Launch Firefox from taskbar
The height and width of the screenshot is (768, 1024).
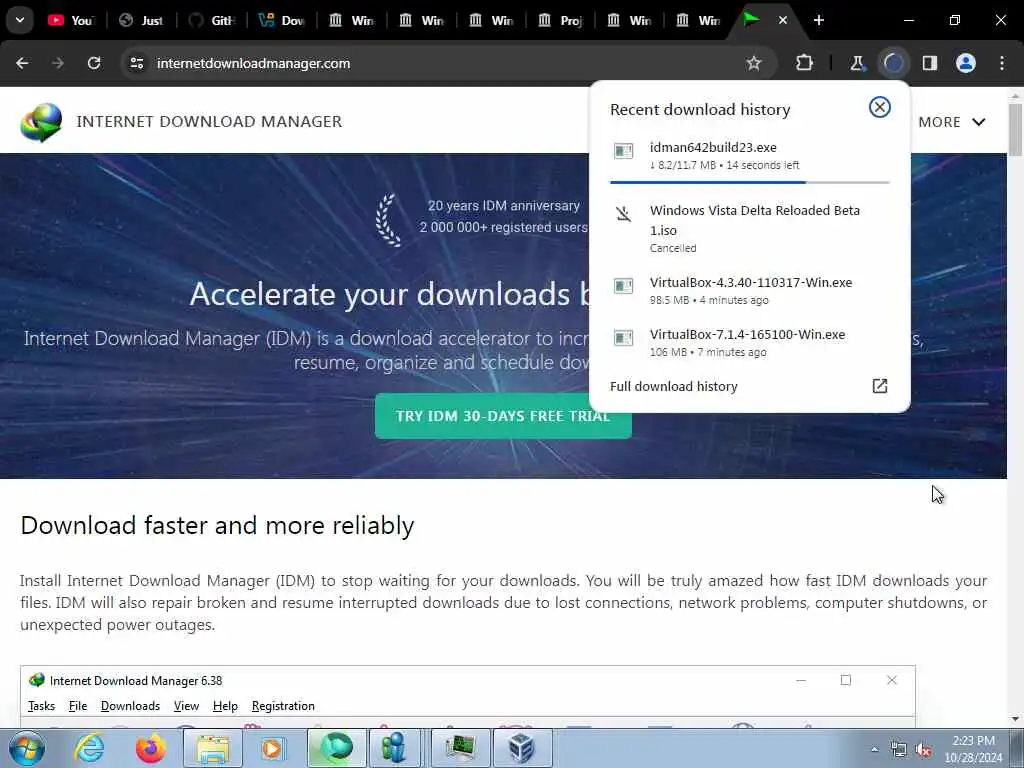tap(150, 748)
